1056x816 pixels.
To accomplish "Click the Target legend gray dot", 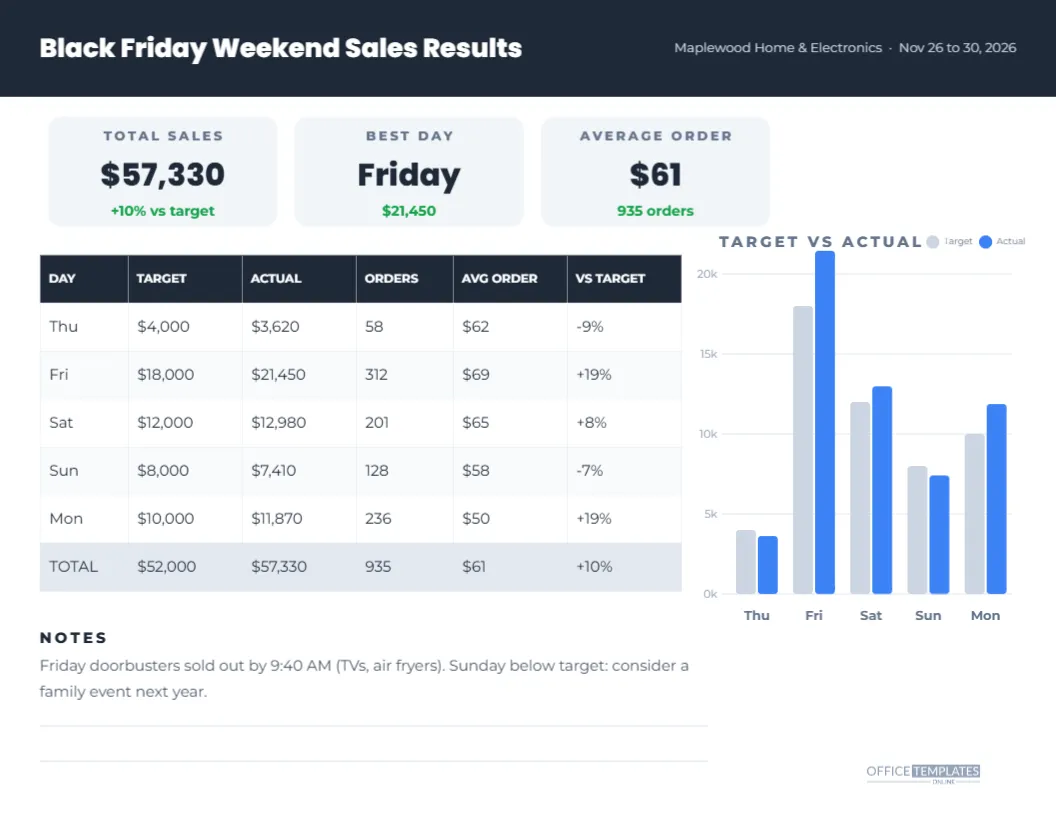I will 933,242.
